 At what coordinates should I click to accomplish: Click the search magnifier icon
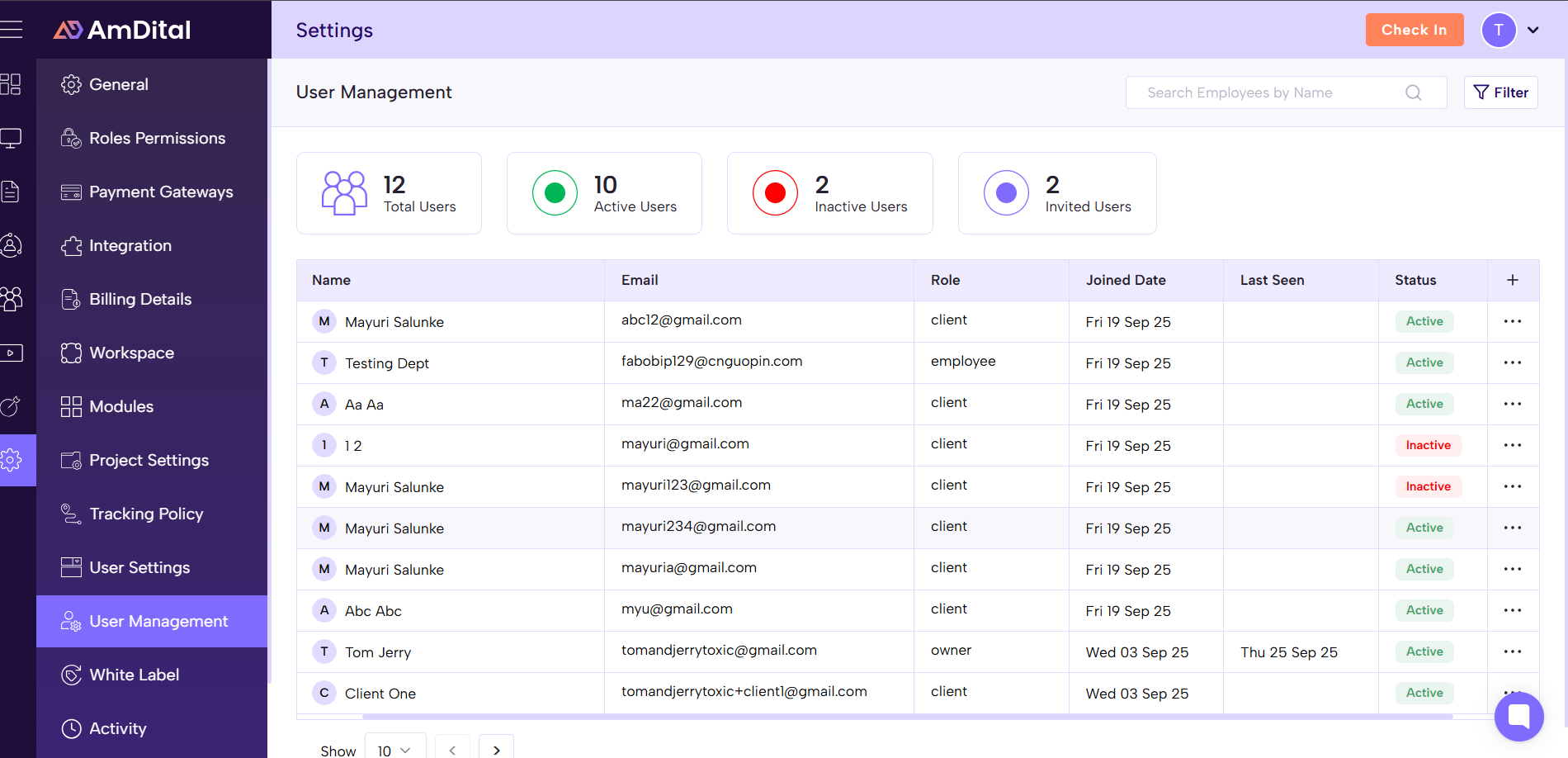pyautogui.click(x=1413, y=92)
